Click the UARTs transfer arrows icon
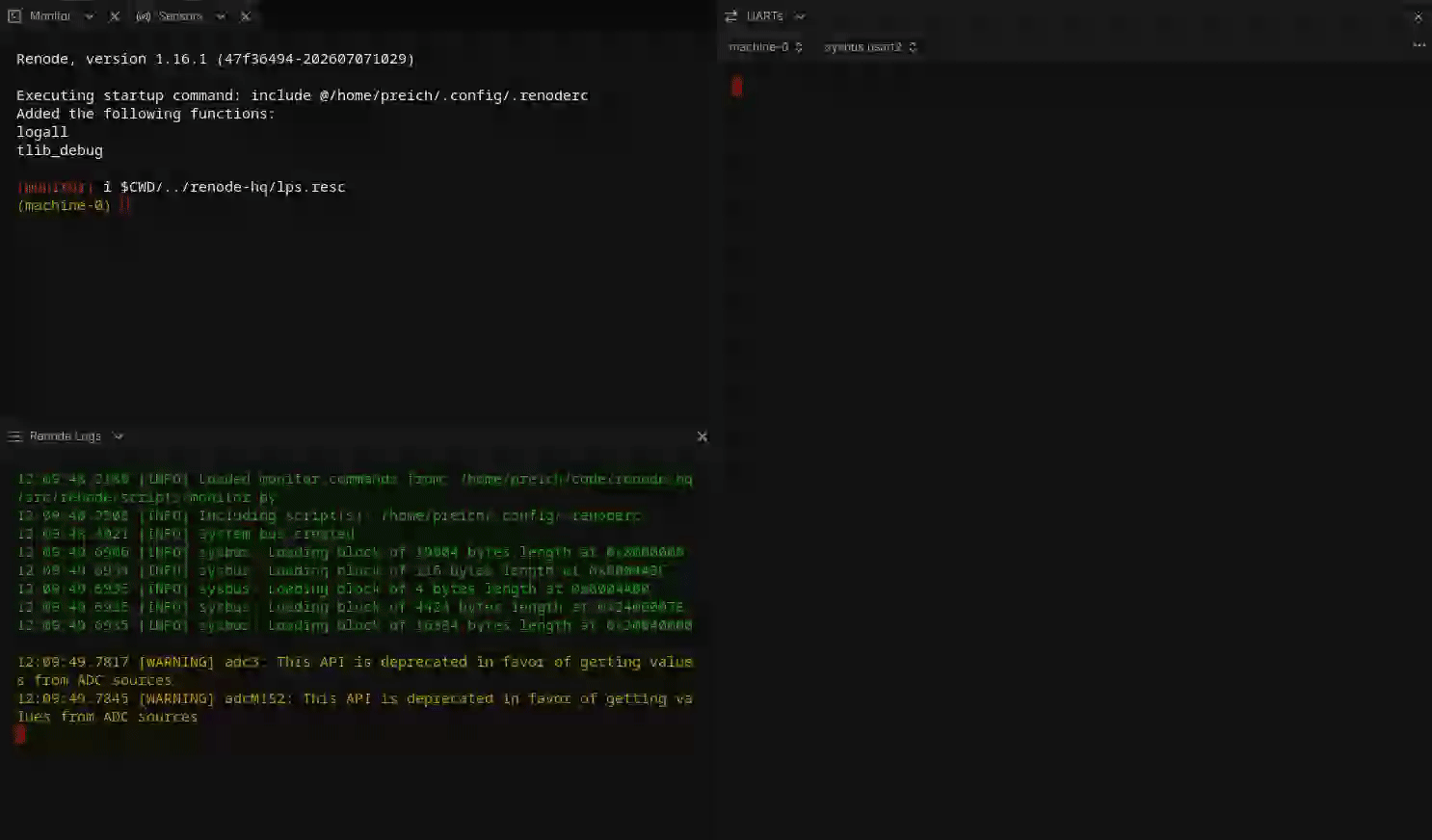The width and height of the screenshot is (1432, 840). [730, 16]
